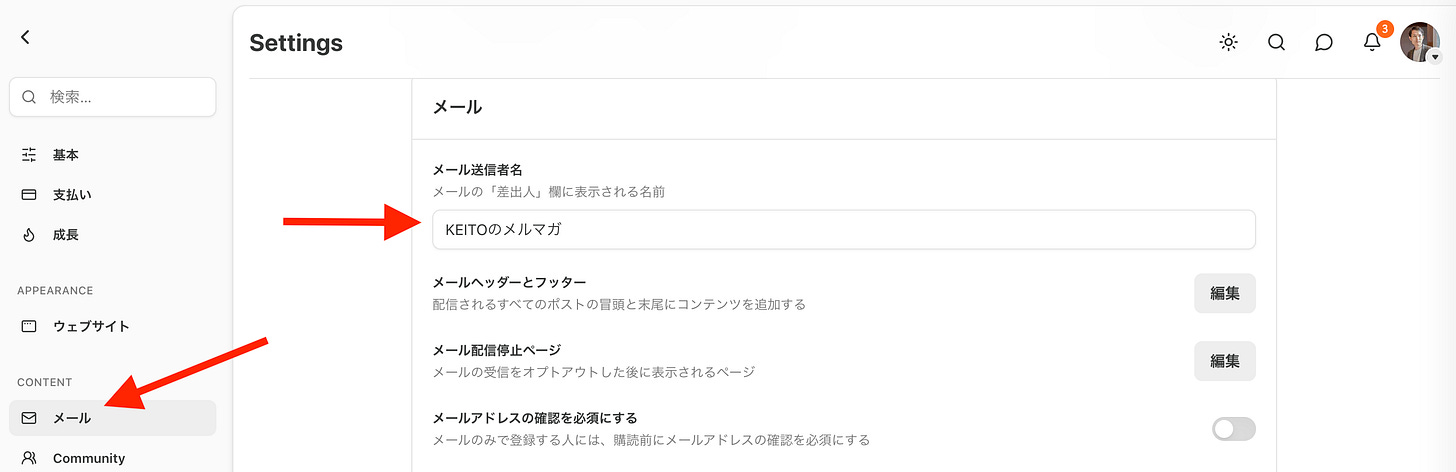Click the 検索 search box in sidebar
This screenshot has width=1456, height=472.
tap(112, 97)
